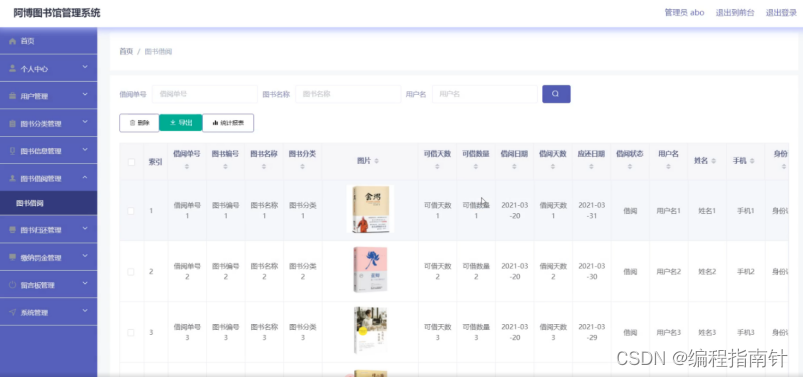This screenshot has height=377, width=803.
Task: Check the checkbox for row 1
Action: click(131, 211)
